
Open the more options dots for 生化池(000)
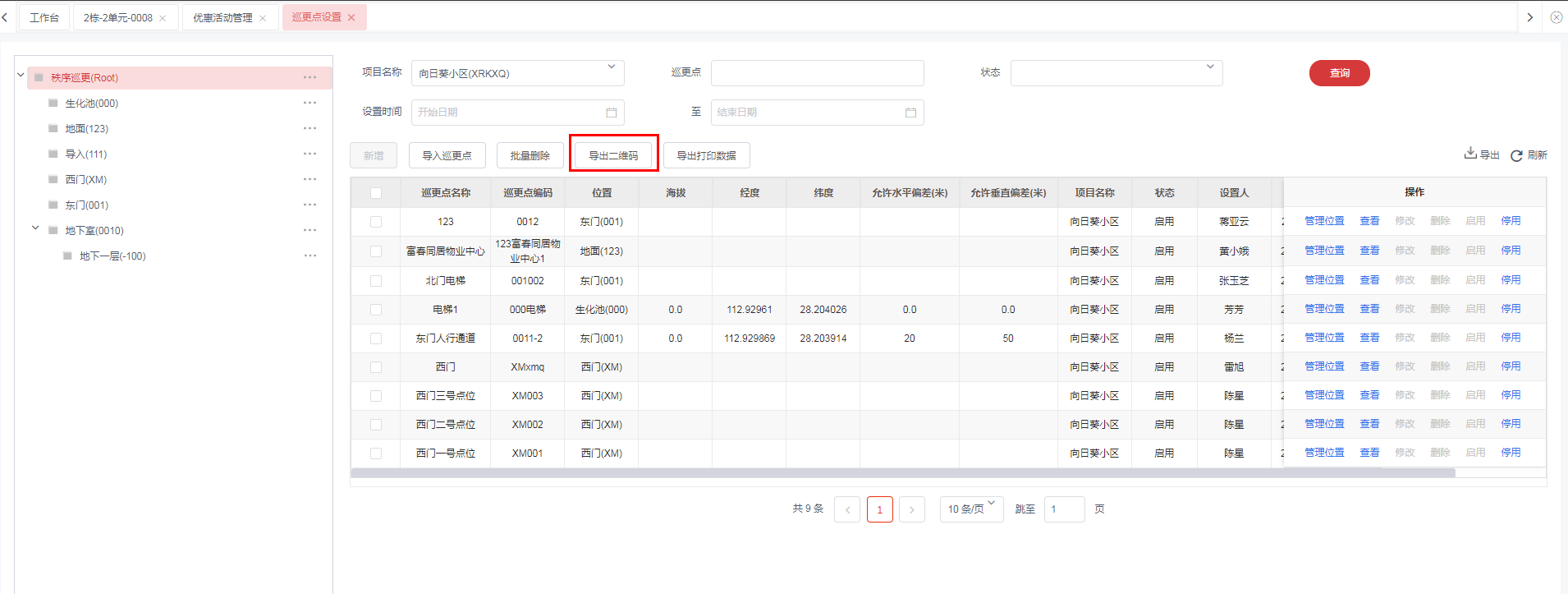point(309,103)
